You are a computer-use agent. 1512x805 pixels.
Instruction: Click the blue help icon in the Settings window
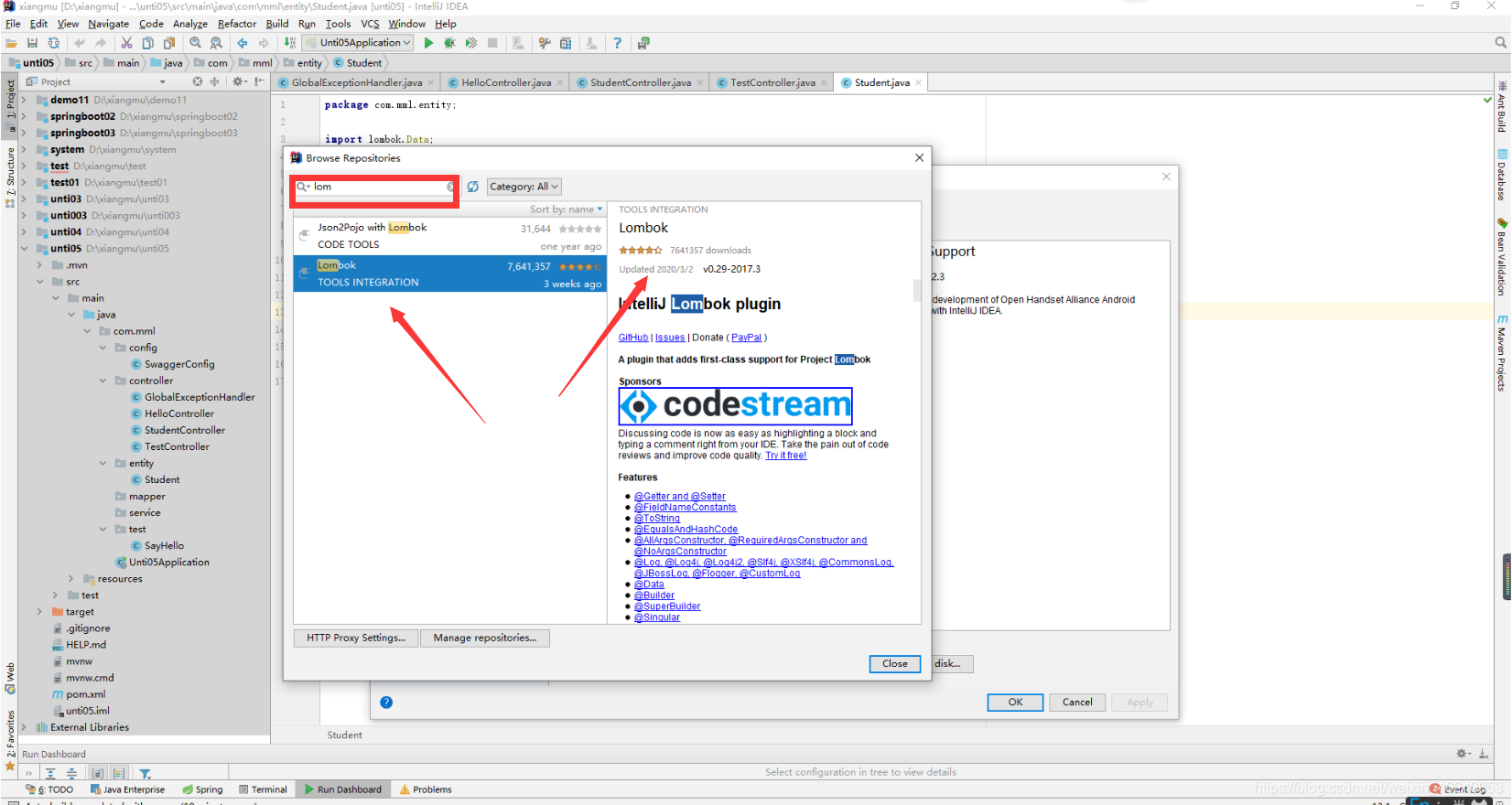386,703
